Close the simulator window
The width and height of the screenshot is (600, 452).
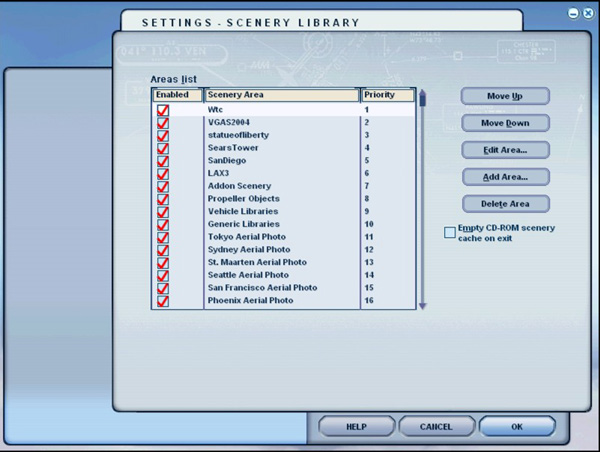pos(589,13)
